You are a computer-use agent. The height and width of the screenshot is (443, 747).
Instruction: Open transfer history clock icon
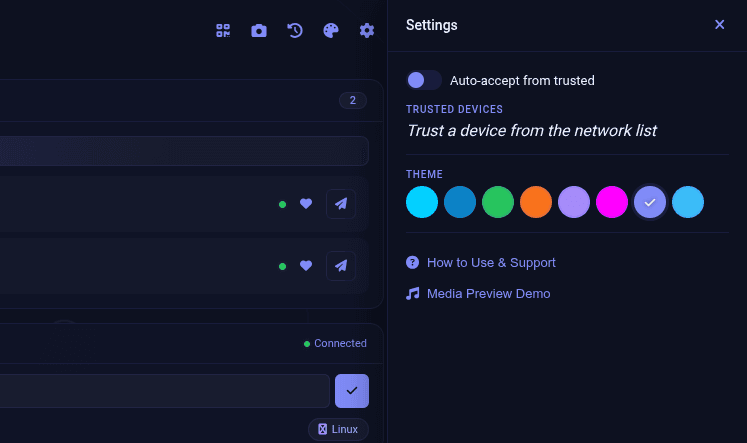pyautogui.click(x=295, y=30)
